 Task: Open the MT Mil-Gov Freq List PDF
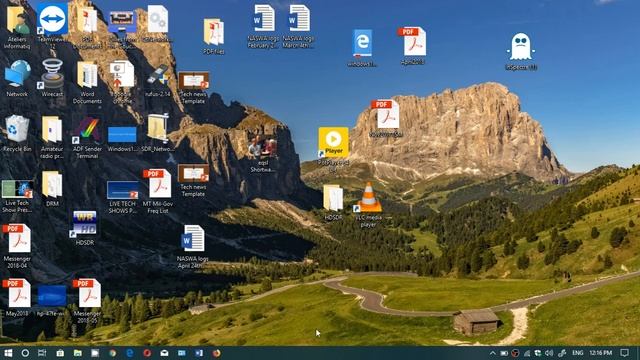tap(158, 191)
